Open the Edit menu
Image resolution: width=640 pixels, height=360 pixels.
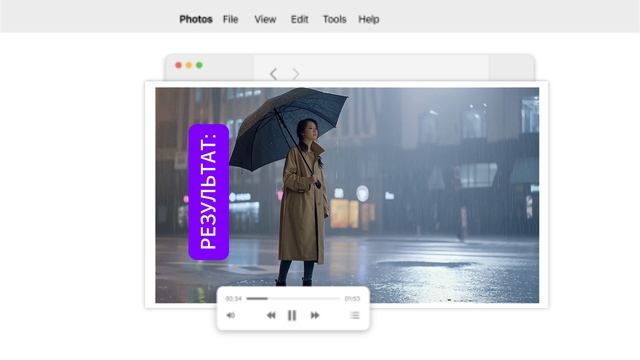[300, 19]
